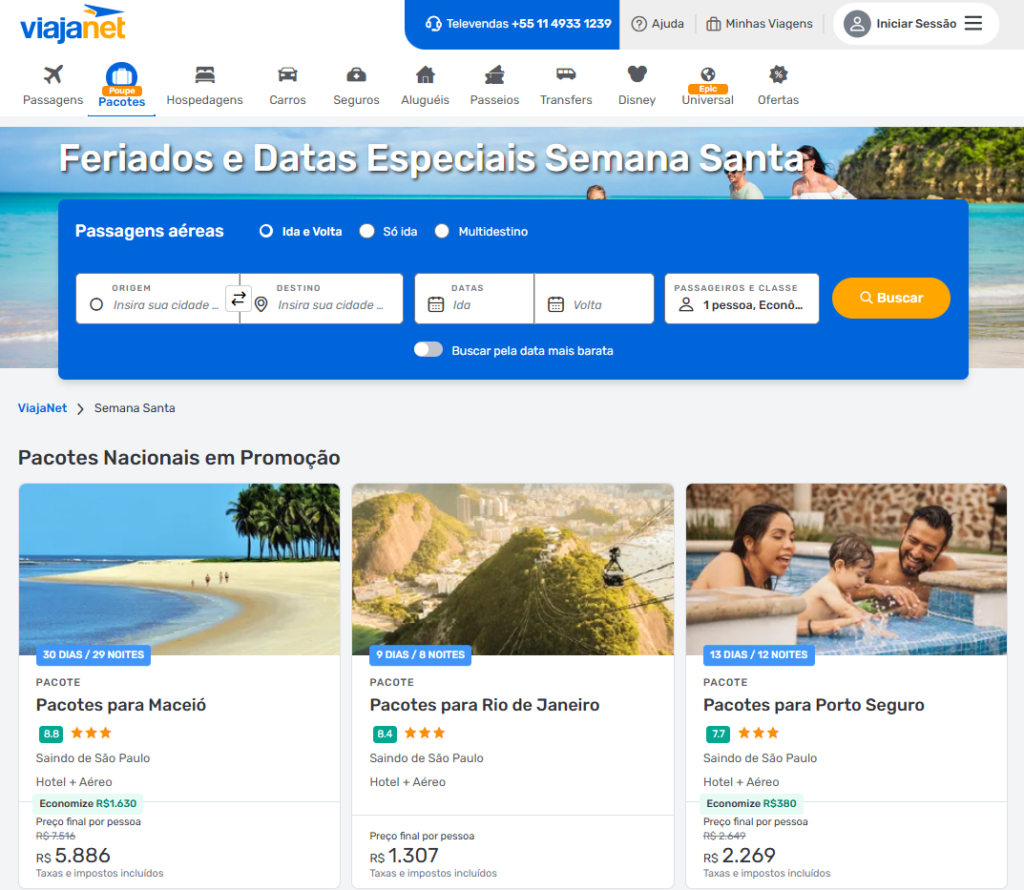Viewport: 1024px width, 890px height.
Task: Choose the Multidestino radio option
Action: coord(442,231)
